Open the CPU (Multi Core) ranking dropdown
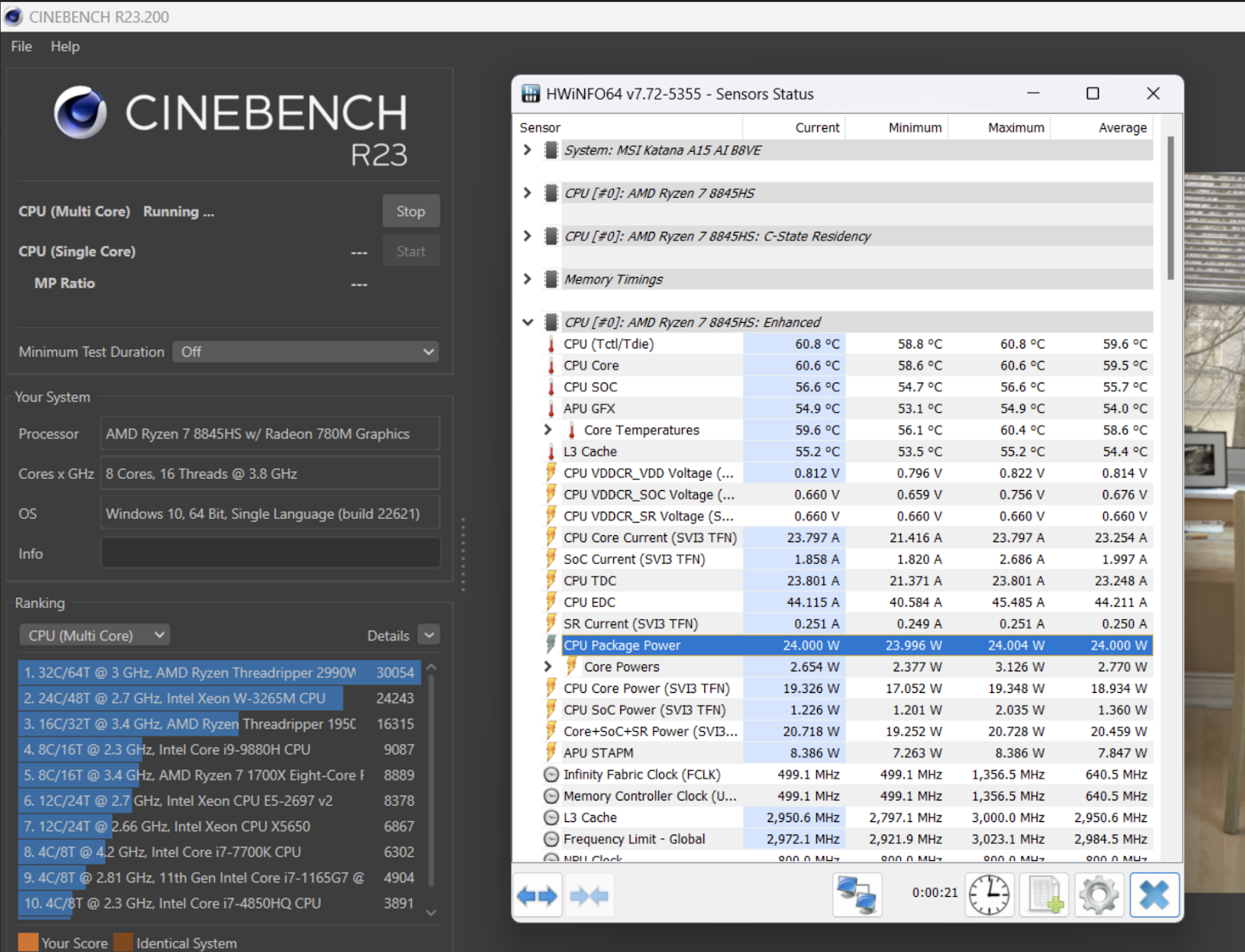This screenshot has height=952, width=1245. click(x=95, y=635)
